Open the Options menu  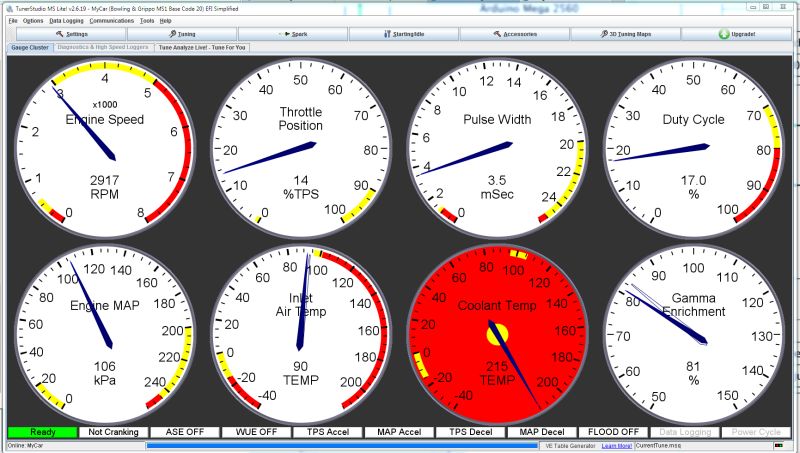(33, 21)
